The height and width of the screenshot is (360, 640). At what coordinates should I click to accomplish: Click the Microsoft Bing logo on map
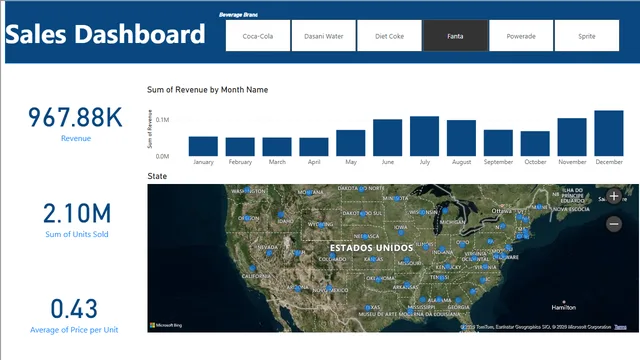click(166, 325)
